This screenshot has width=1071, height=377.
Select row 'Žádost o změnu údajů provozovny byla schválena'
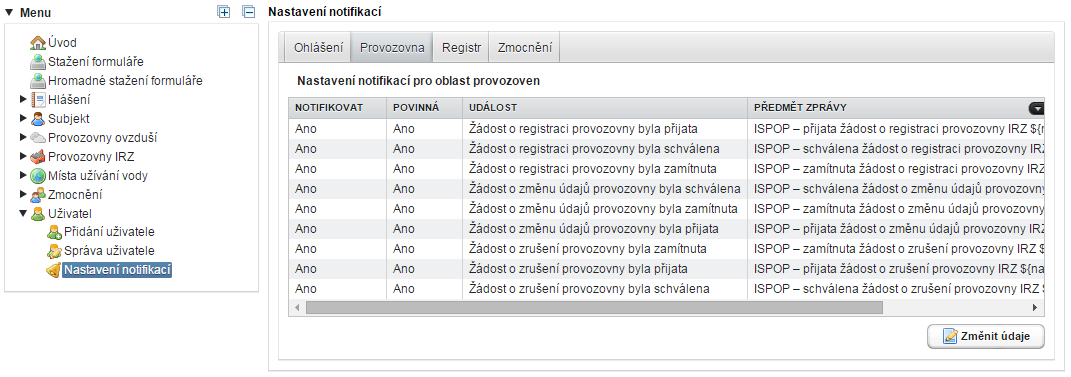click(667, 188)
